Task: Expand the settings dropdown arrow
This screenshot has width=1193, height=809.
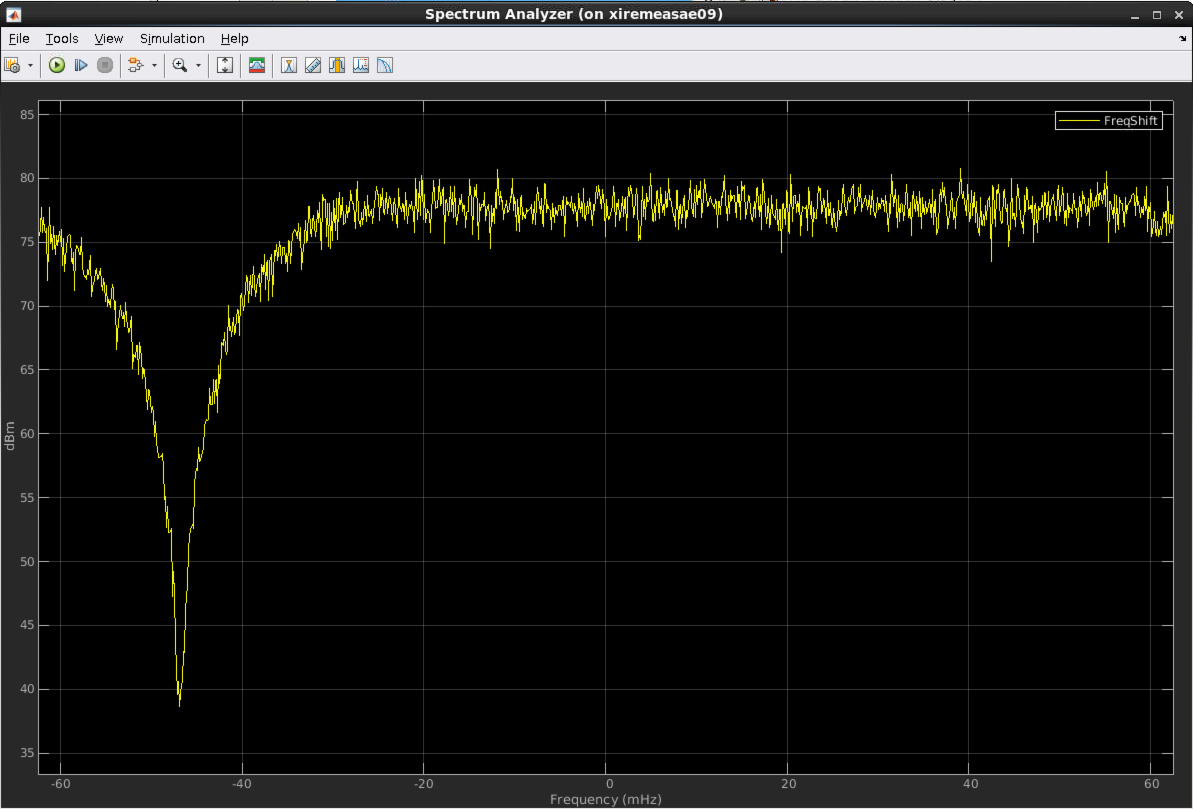Action: click(x=30, y=66)
